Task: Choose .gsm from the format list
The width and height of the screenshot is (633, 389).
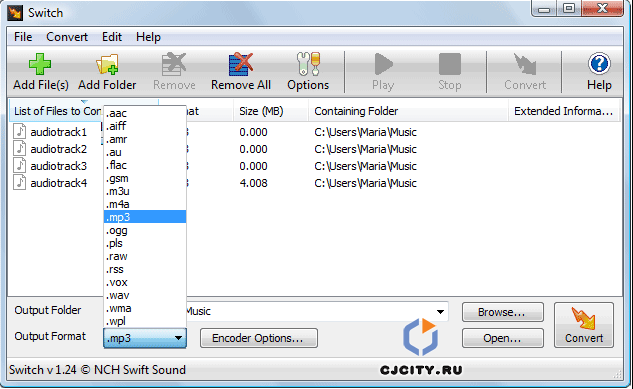Action: (x=145, y=178)
